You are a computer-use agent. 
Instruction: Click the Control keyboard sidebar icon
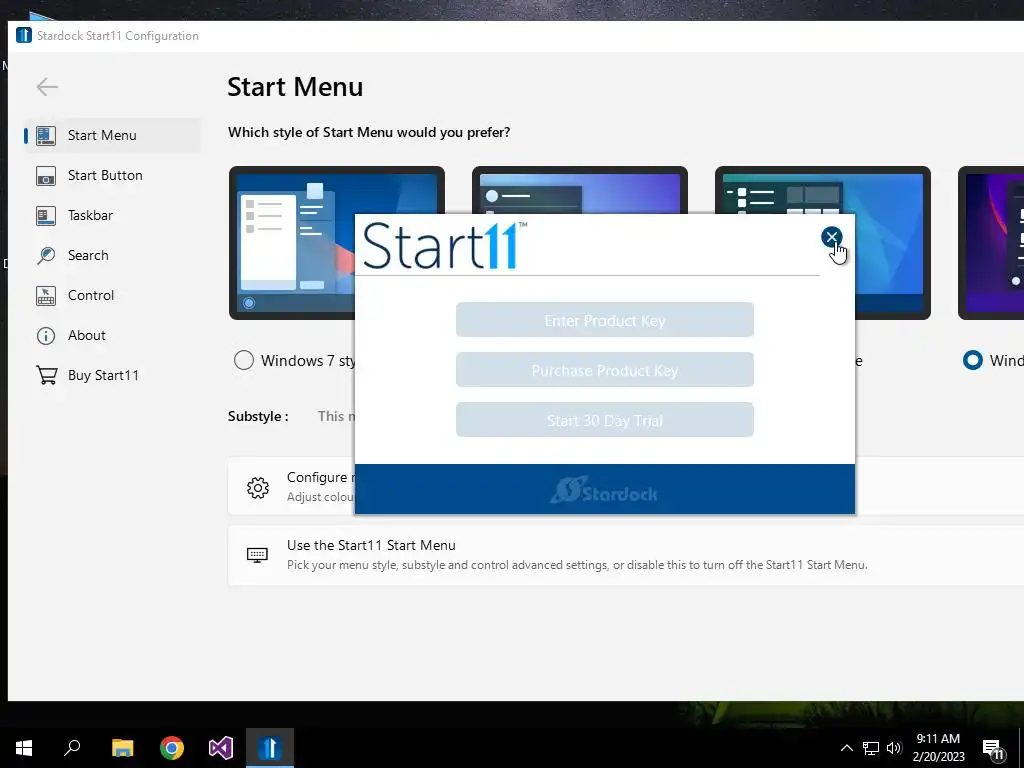pos(46,295)
